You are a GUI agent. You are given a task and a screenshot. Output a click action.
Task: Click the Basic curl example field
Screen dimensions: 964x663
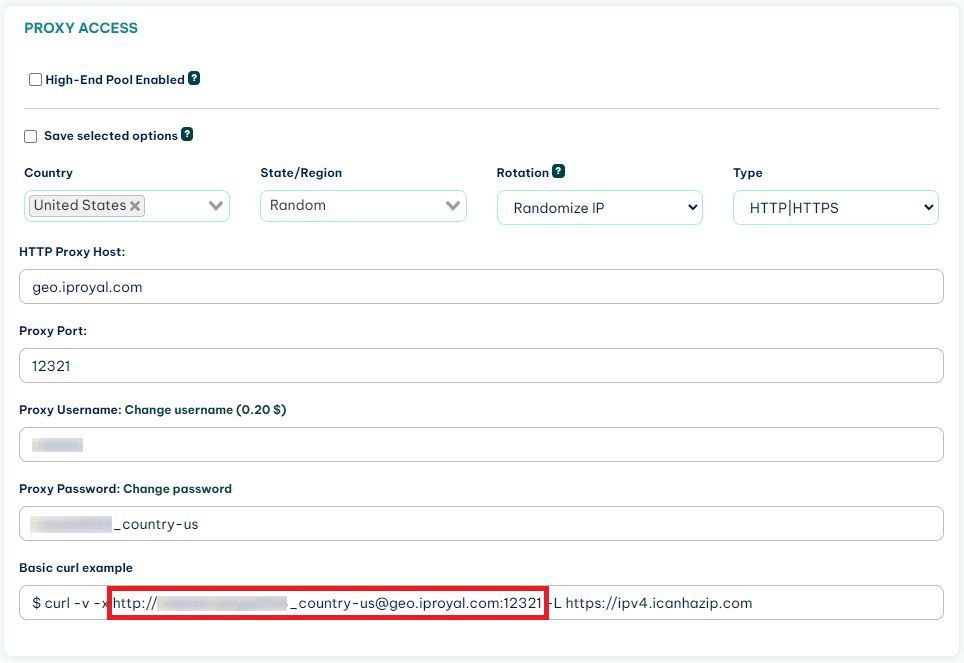pyautogui.click(x=481, y=603)
